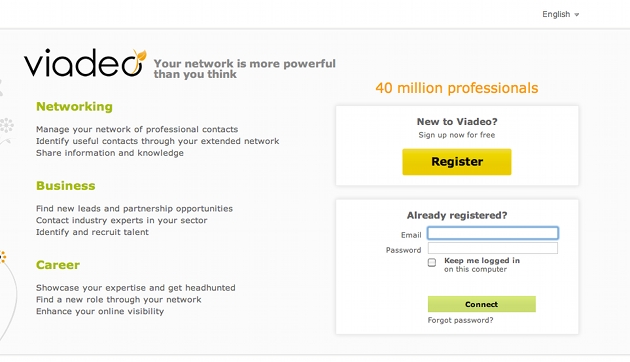
Task: Click the language dropdown arrow
Action: 577,14
